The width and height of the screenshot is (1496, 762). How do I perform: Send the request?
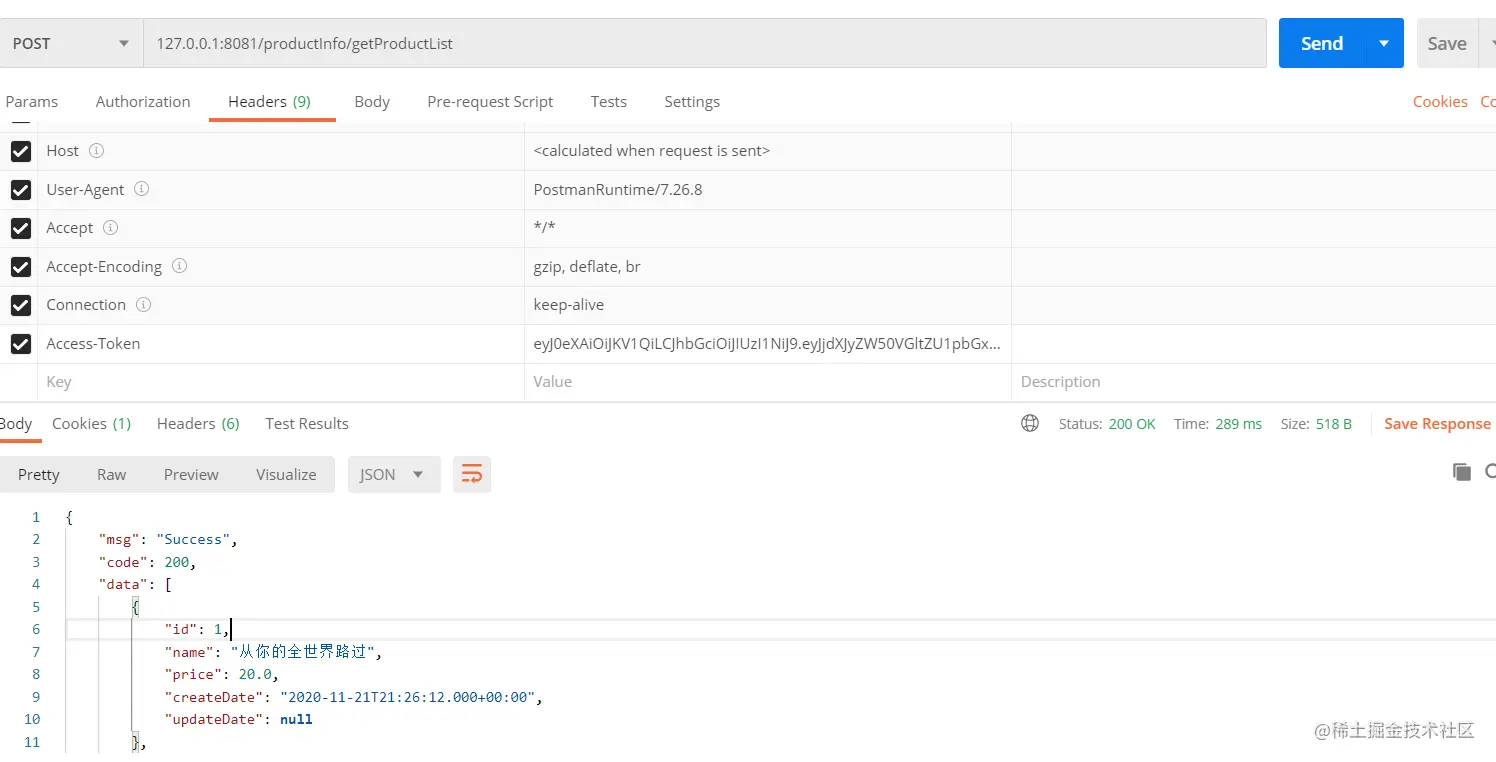point(1321,43)
